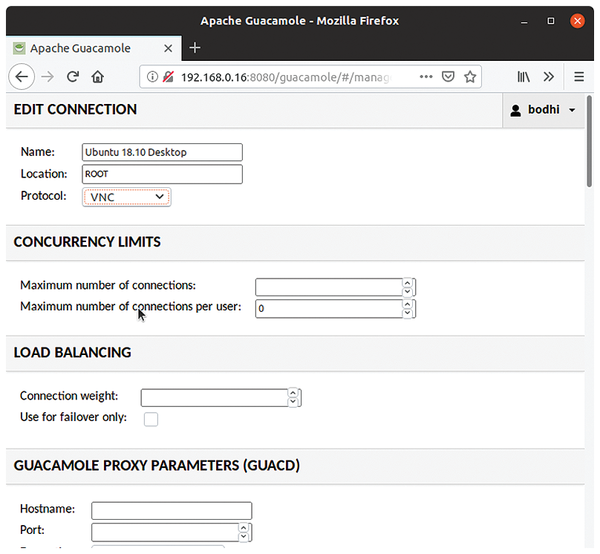
Task: Open a new browser tab
Action: click(x=195, y=48)
